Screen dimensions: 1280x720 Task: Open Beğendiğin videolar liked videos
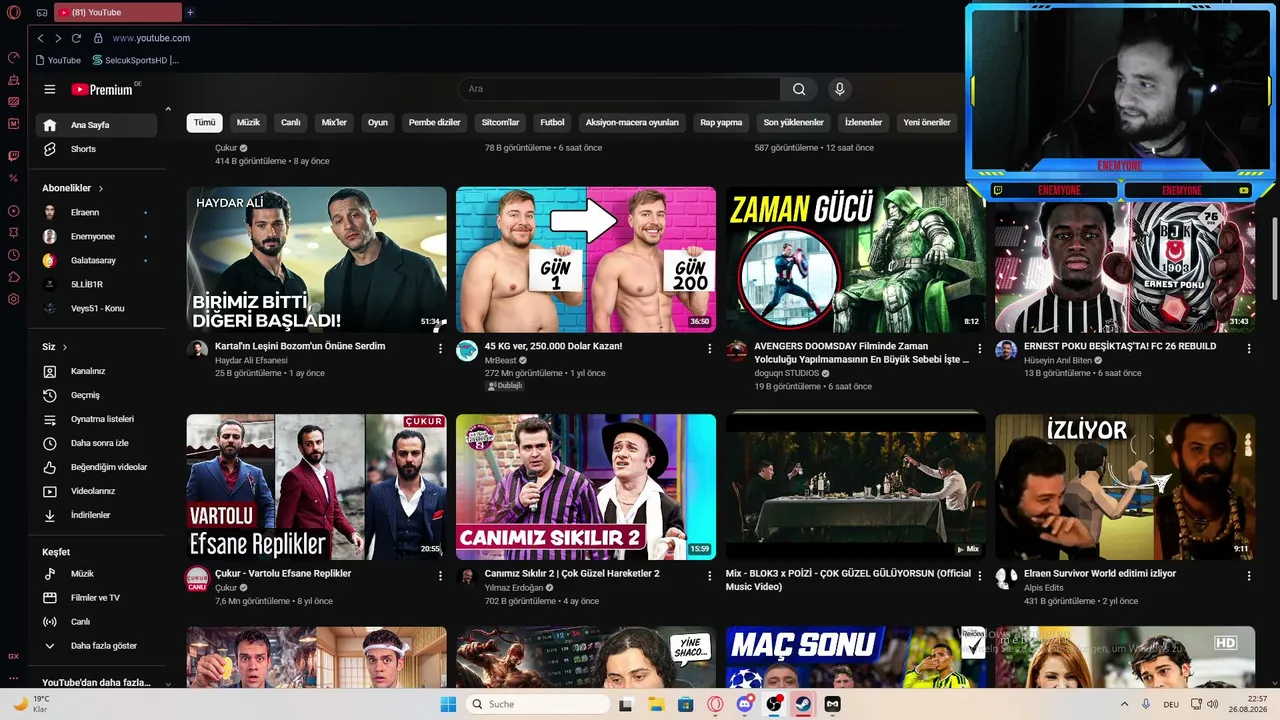pos(96,467)
